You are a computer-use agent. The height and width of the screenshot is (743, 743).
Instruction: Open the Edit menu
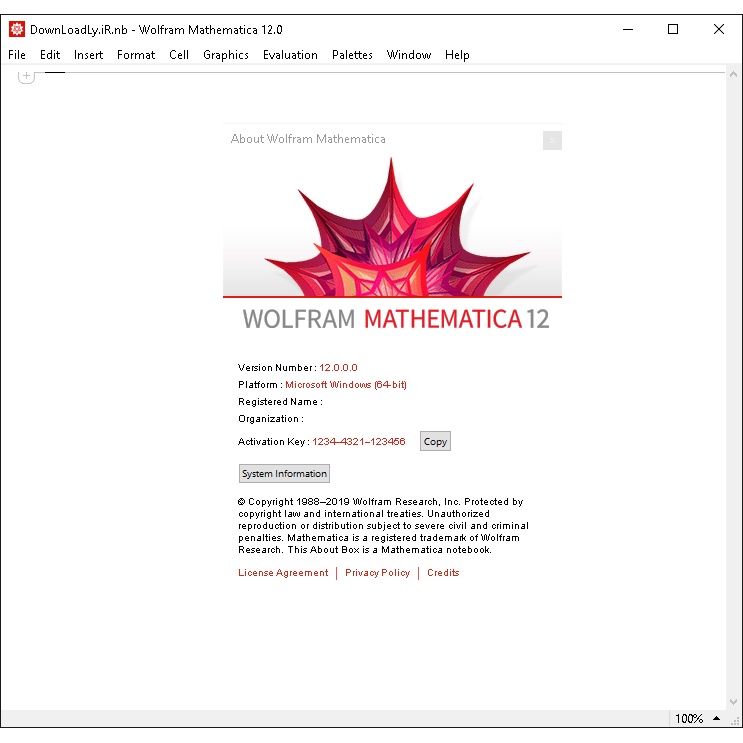pos(50,55)
